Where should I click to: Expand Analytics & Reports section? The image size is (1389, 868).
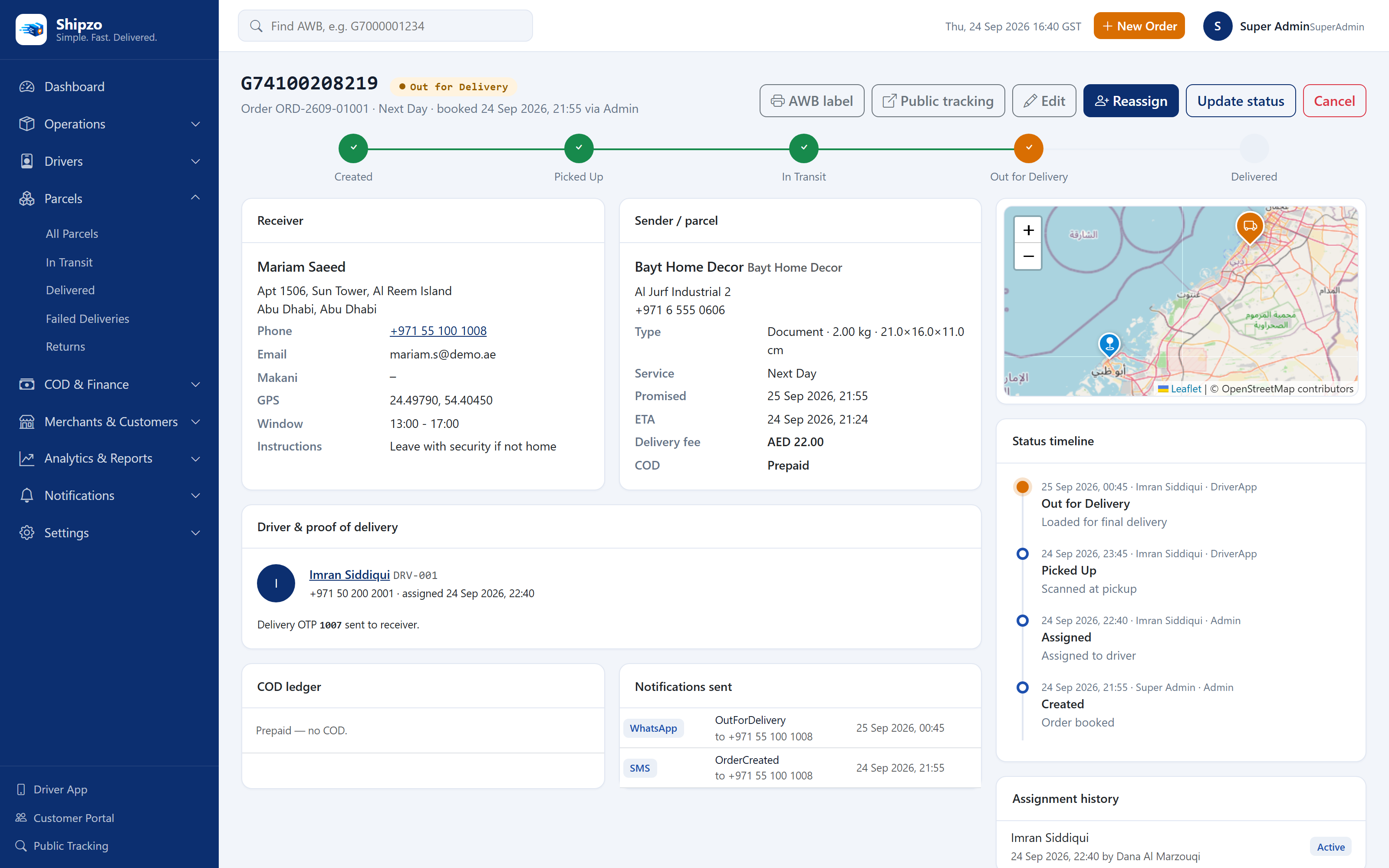point(109,459)
